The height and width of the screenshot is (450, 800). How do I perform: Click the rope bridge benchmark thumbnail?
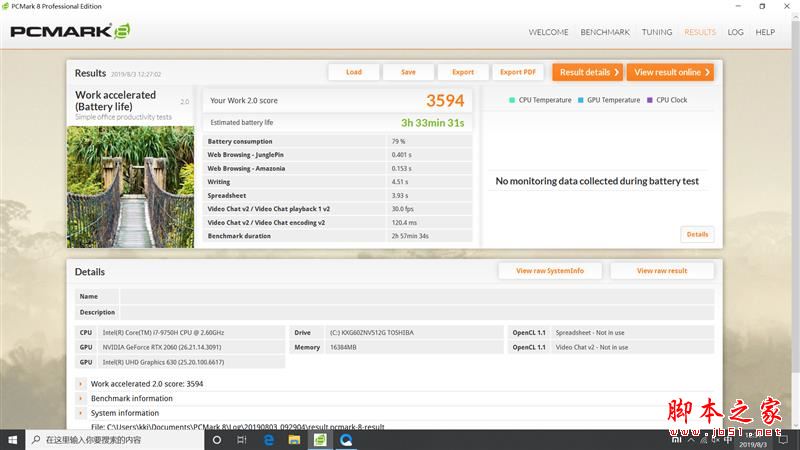coord(130,187)
